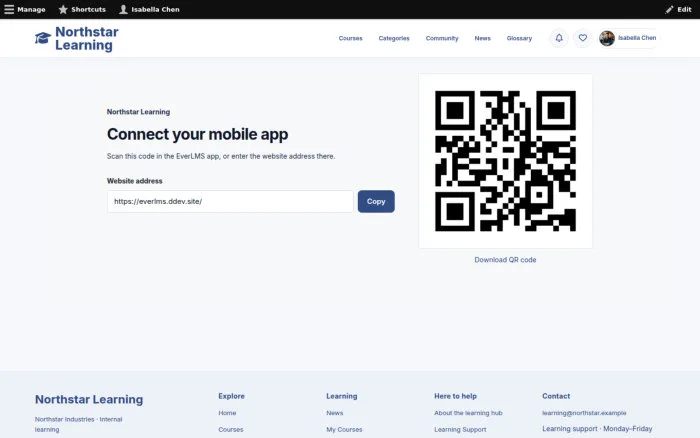The height and width of the screenshot is (438, 700).
Task: Click the Northstar Learning graduation cap logo
Action: click(x=43, y=38)
